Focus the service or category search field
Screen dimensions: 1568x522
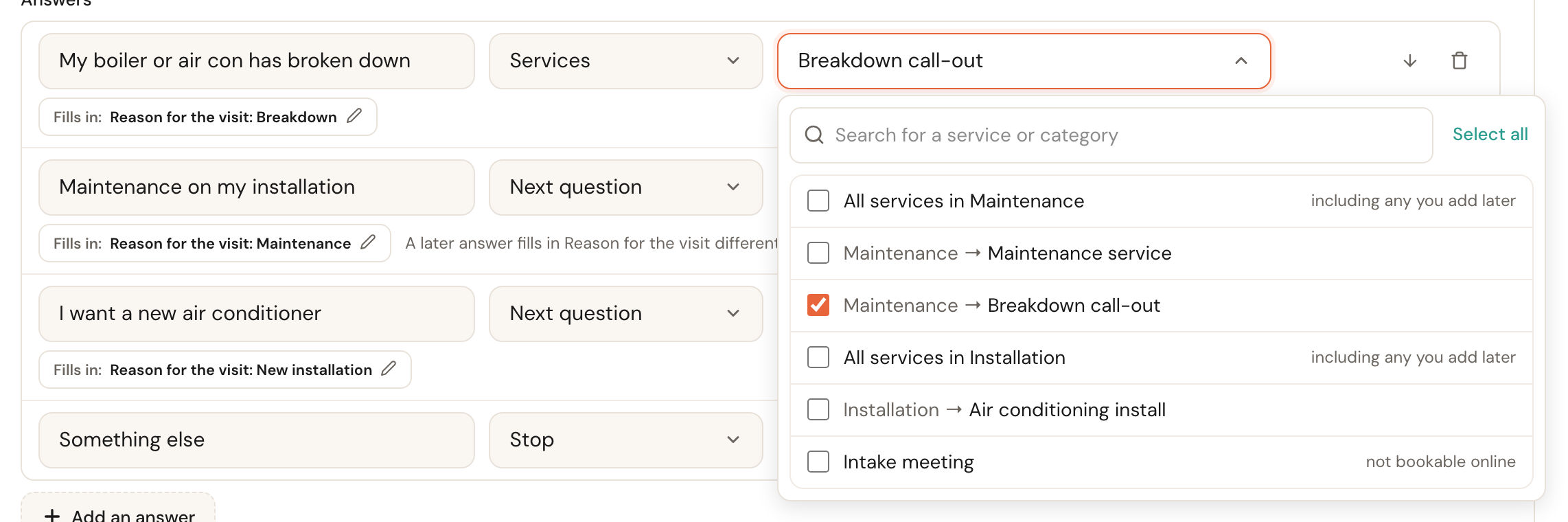coord(1111,135)
